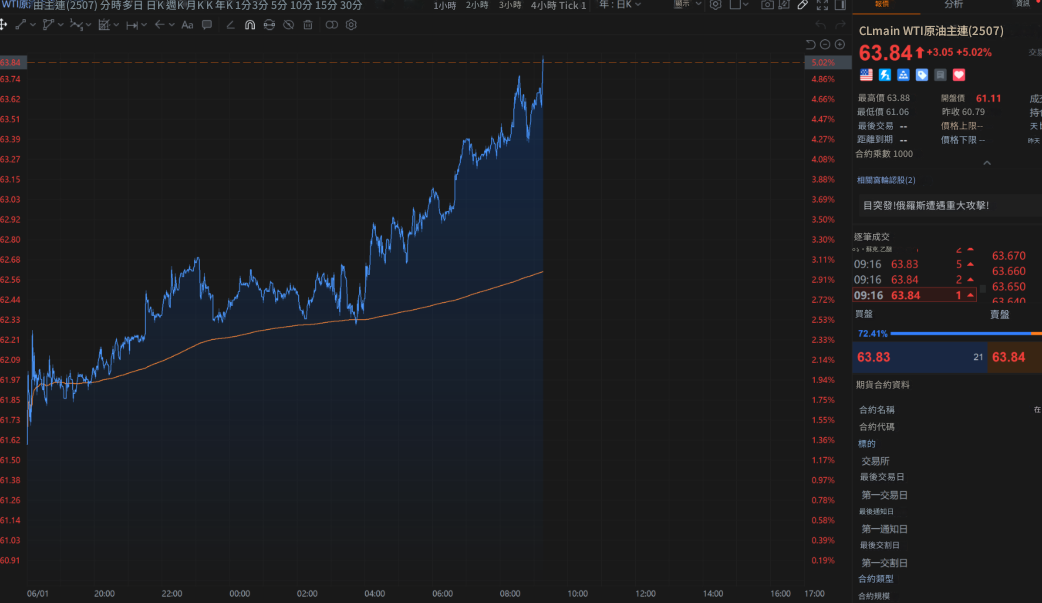Select the 多日 chart period

click(133, 5)
